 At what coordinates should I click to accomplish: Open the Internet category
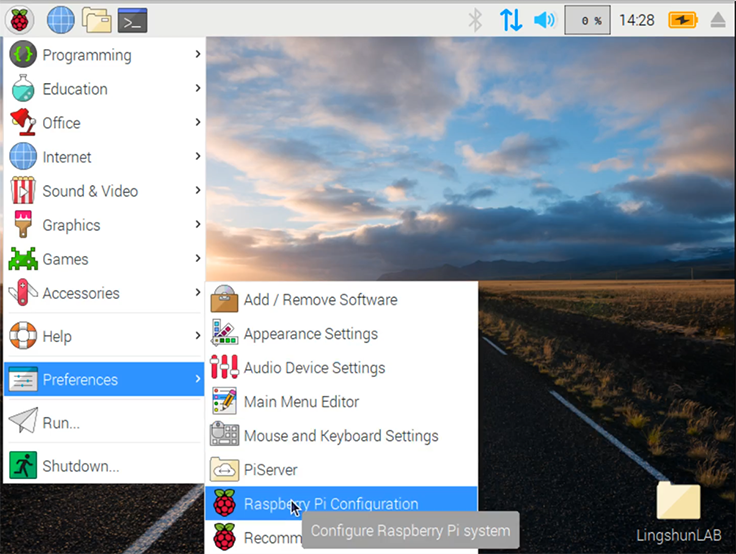(105, 157)
